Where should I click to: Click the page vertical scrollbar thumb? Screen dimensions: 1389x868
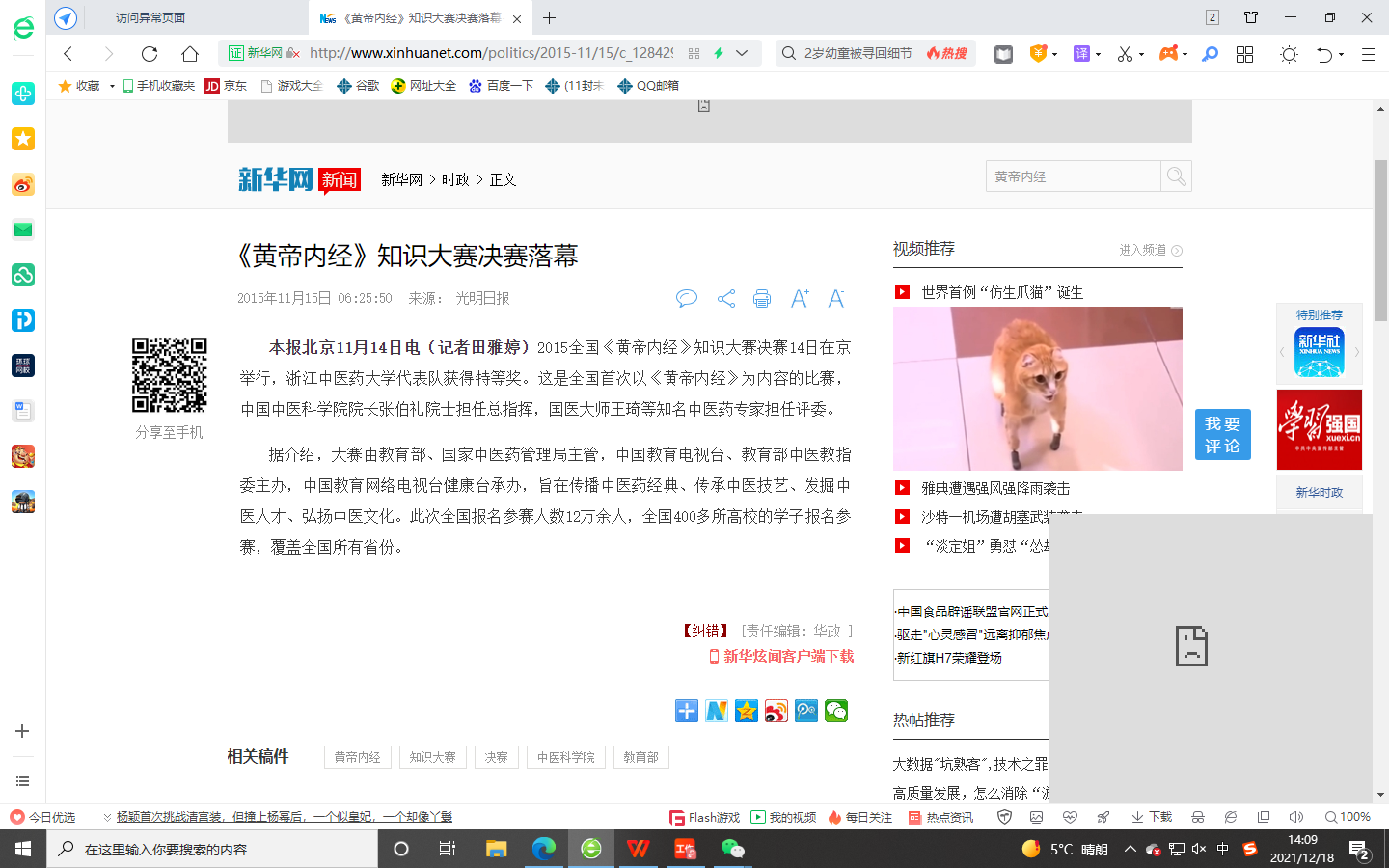tap(1380, 241)
